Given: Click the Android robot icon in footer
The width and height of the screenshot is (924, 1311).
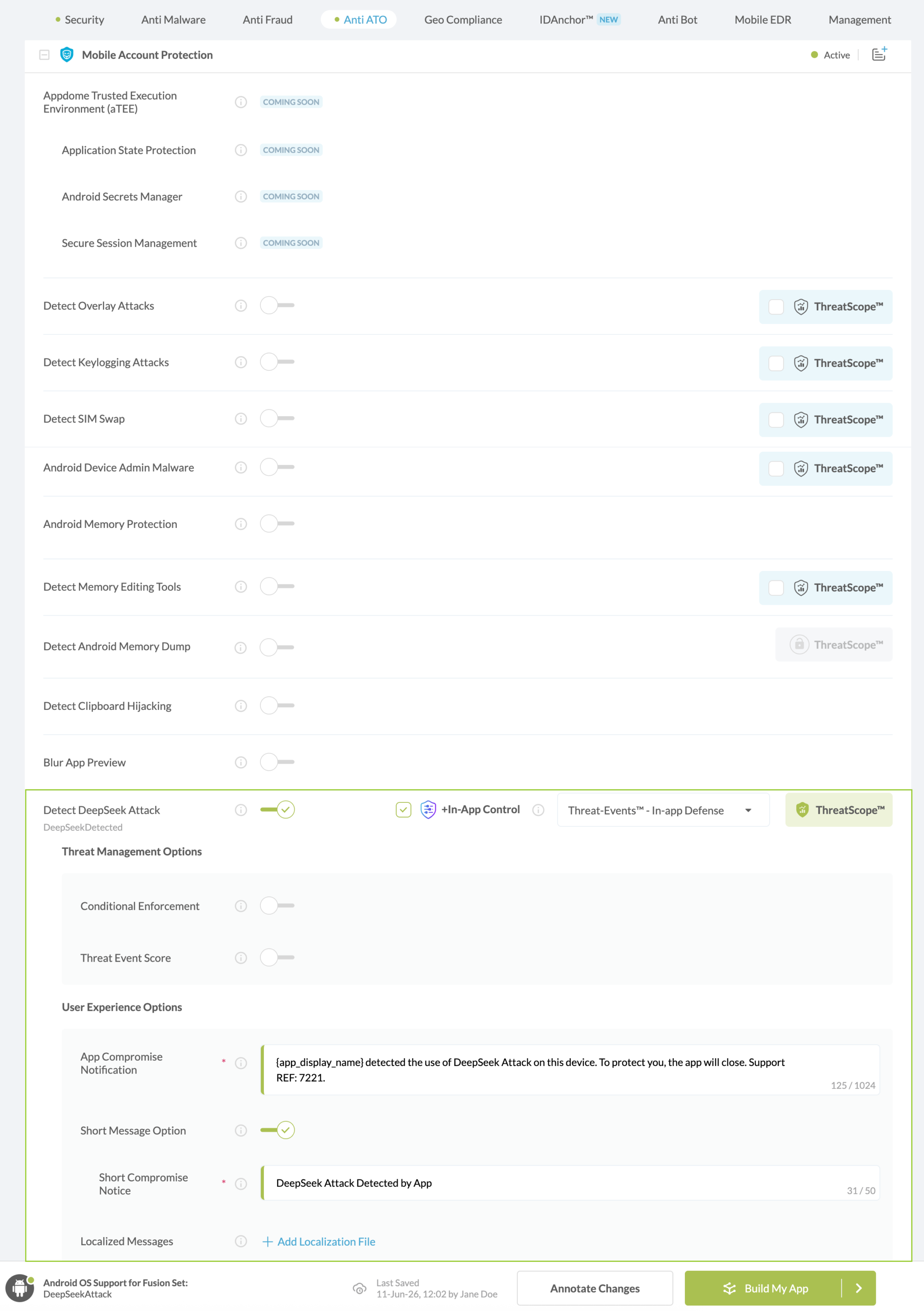Looking at the screenshot, I should [x=20, y=1289].
